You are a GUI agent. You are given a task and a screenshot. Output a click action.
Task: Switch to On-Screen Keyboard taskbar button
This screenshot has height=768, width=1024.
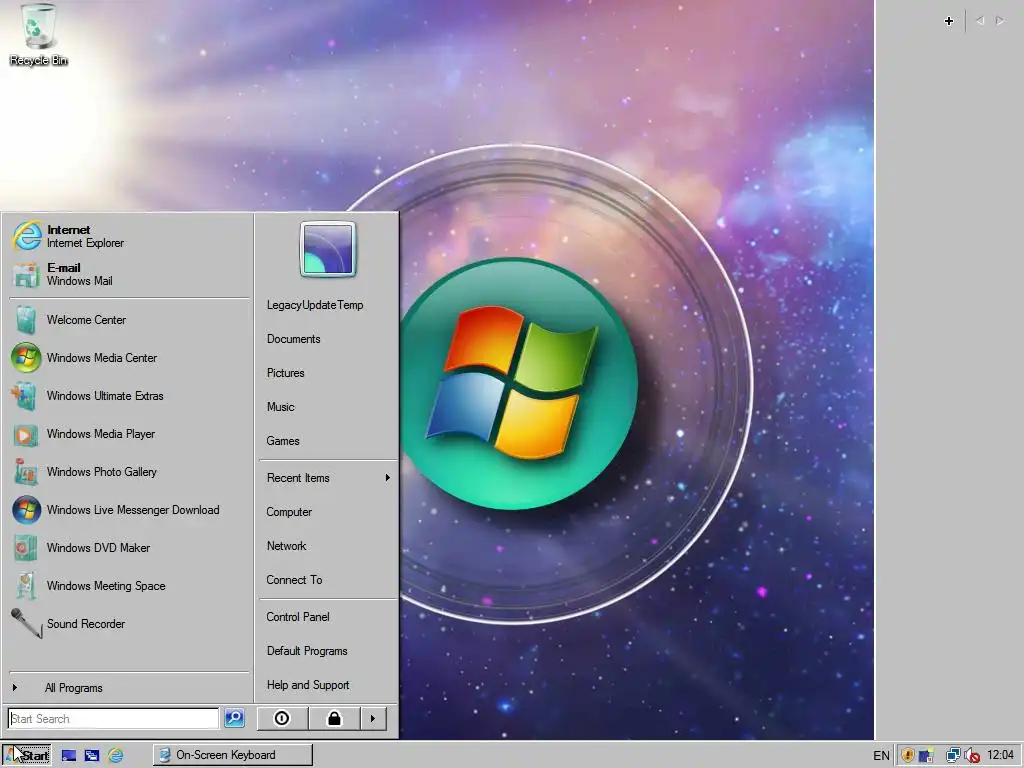[233, 755]
